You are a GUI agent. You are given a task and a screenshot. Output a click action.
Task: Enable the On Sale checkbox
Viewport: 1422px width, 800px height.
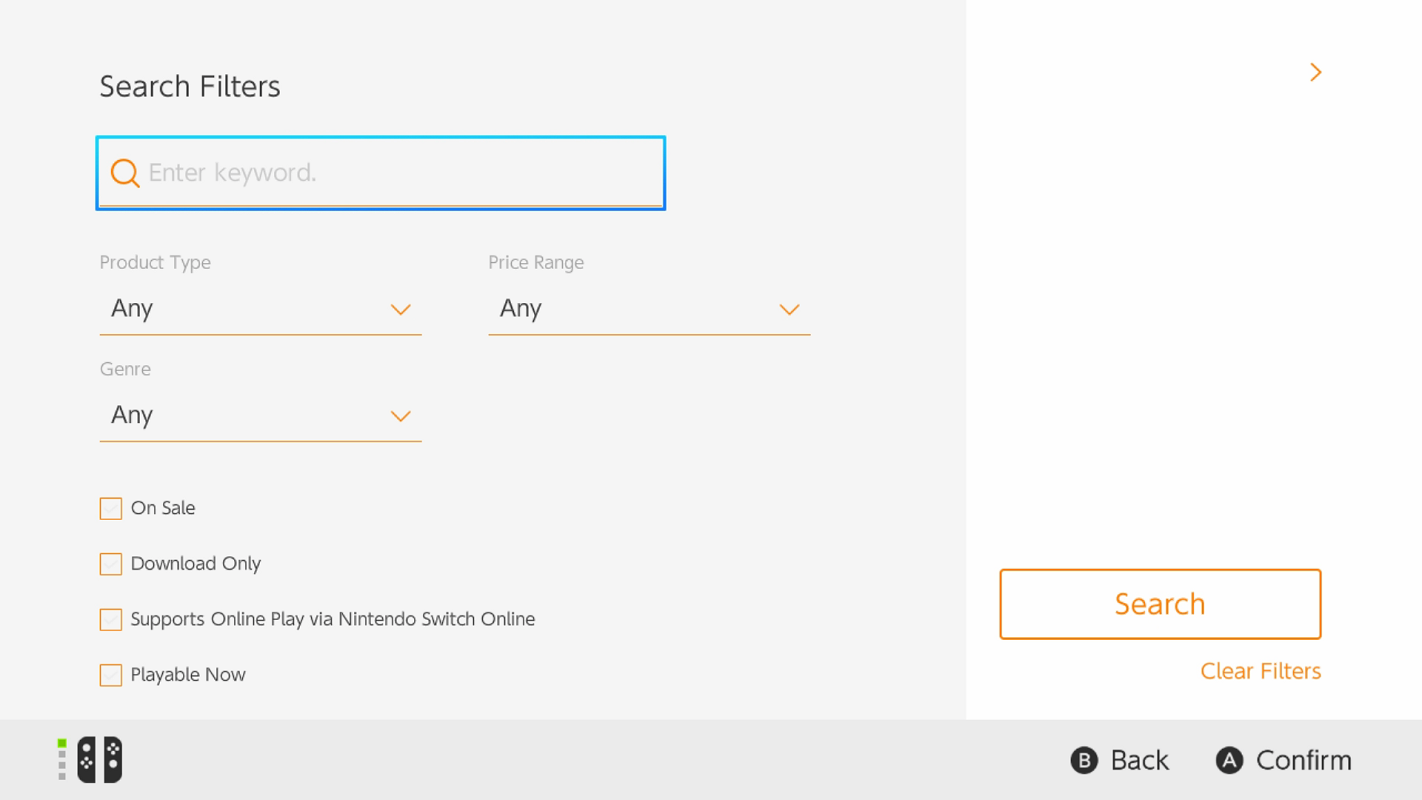pyautogui.click(x=111, y=508)
